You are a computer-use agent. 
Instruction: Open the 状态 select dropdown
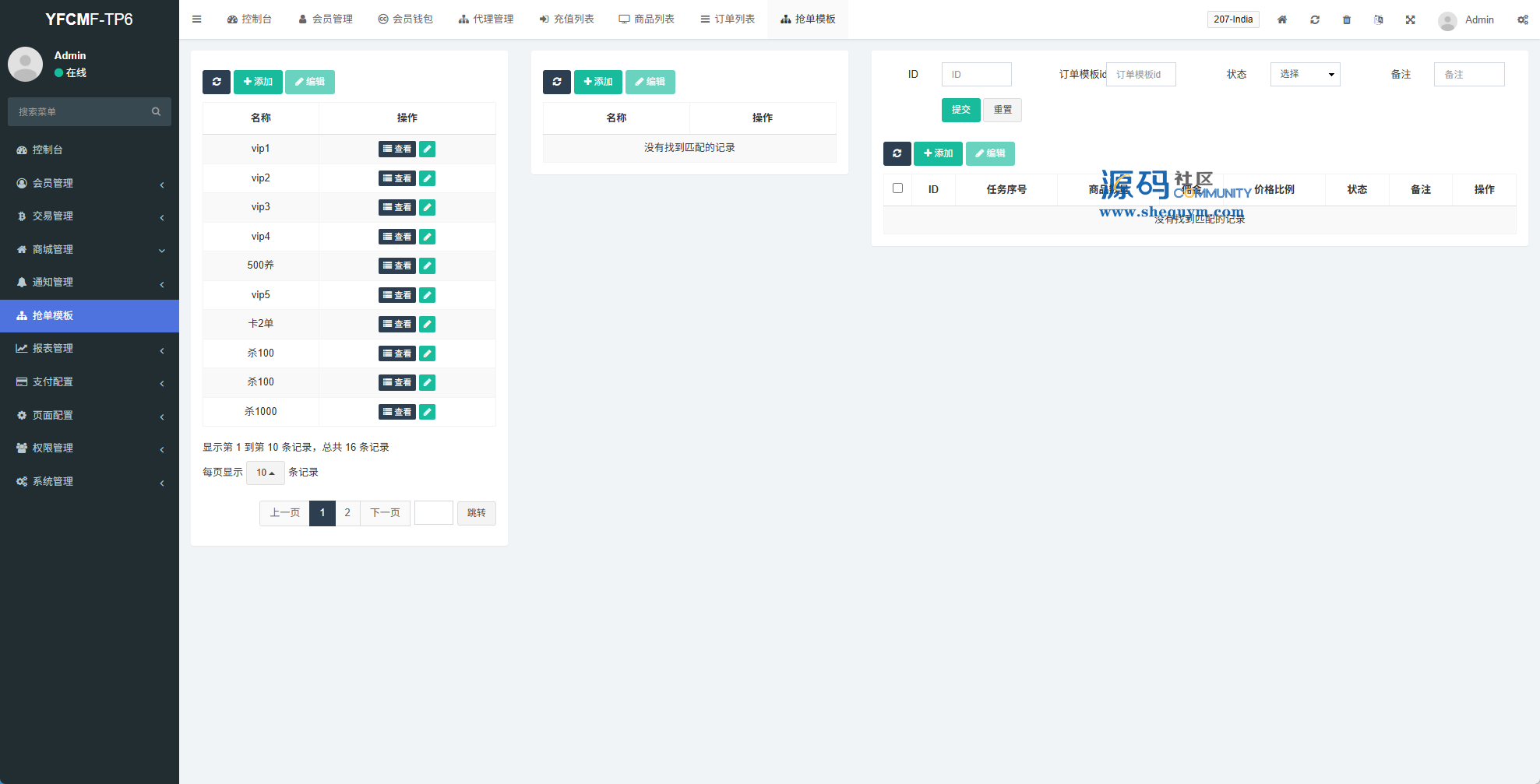1305,75
